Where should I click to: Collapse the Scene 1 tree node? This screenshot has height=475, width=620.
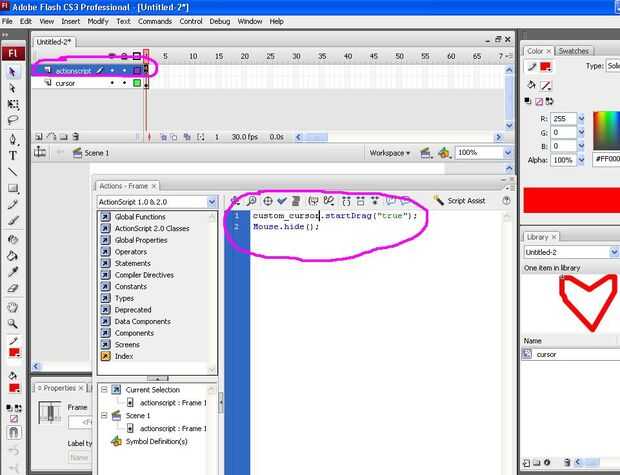click(104, 416)
